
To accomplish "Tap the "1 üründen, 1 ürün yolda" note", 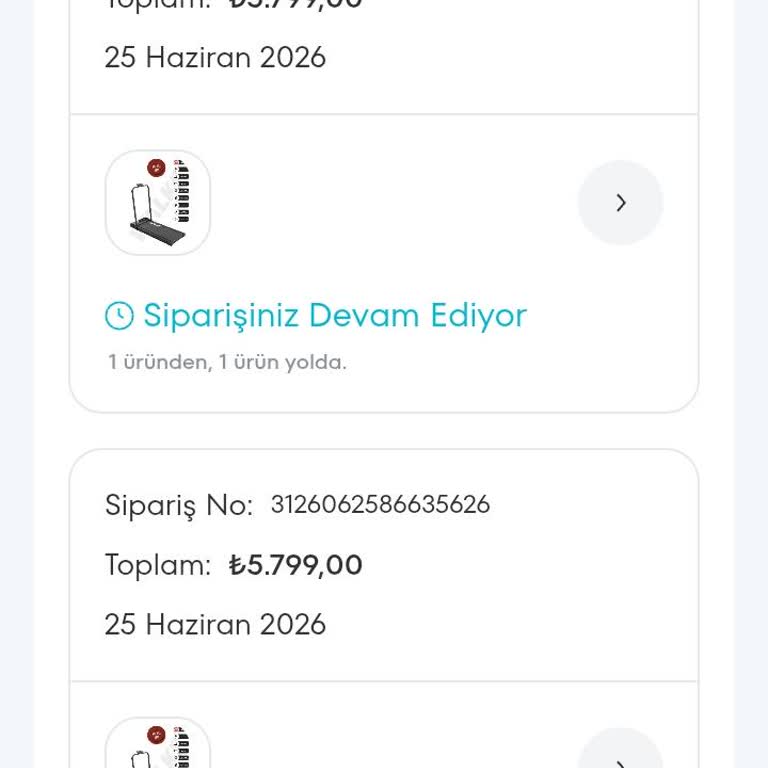I will [x=227, y=362].
